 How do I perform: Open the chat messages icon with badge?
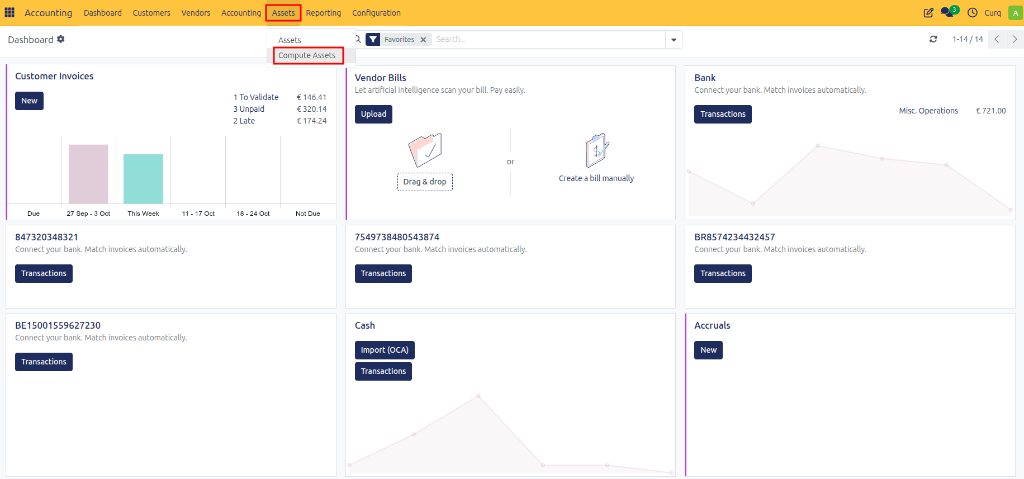point(949,12)
